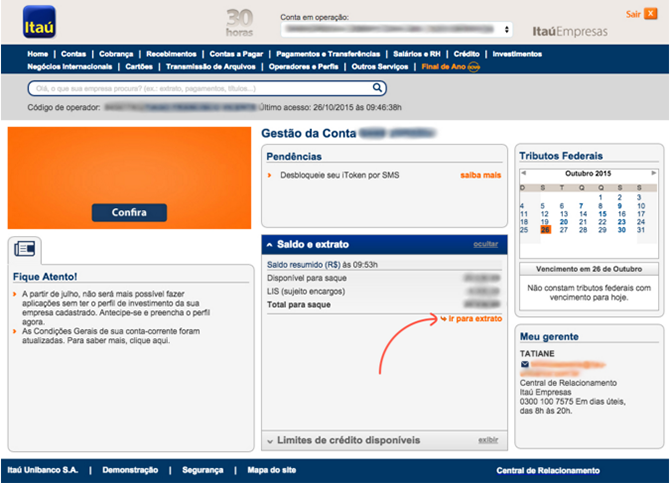The image size is (670, 483).
Task: Click the saiba mais link
Action: coord(481,175)
